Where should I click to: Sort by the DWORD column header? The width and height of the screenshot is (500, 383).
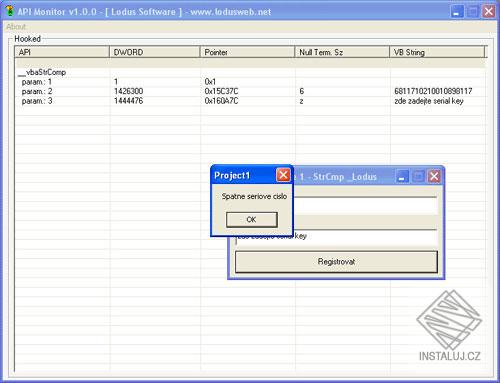pyautogui.click(x=155, y=52)
